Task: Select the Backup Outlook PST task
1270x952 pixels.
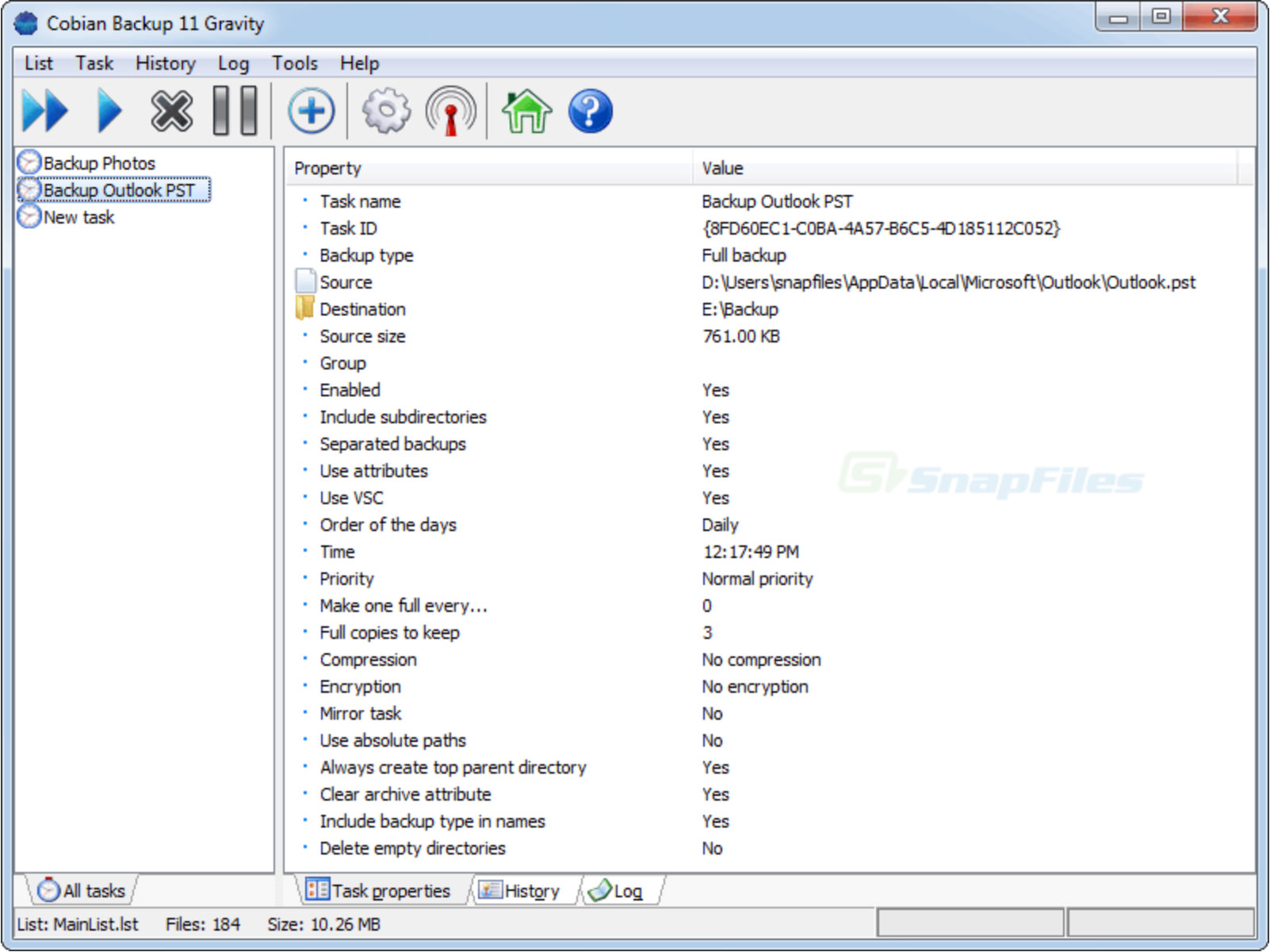Action: (119, 189)
